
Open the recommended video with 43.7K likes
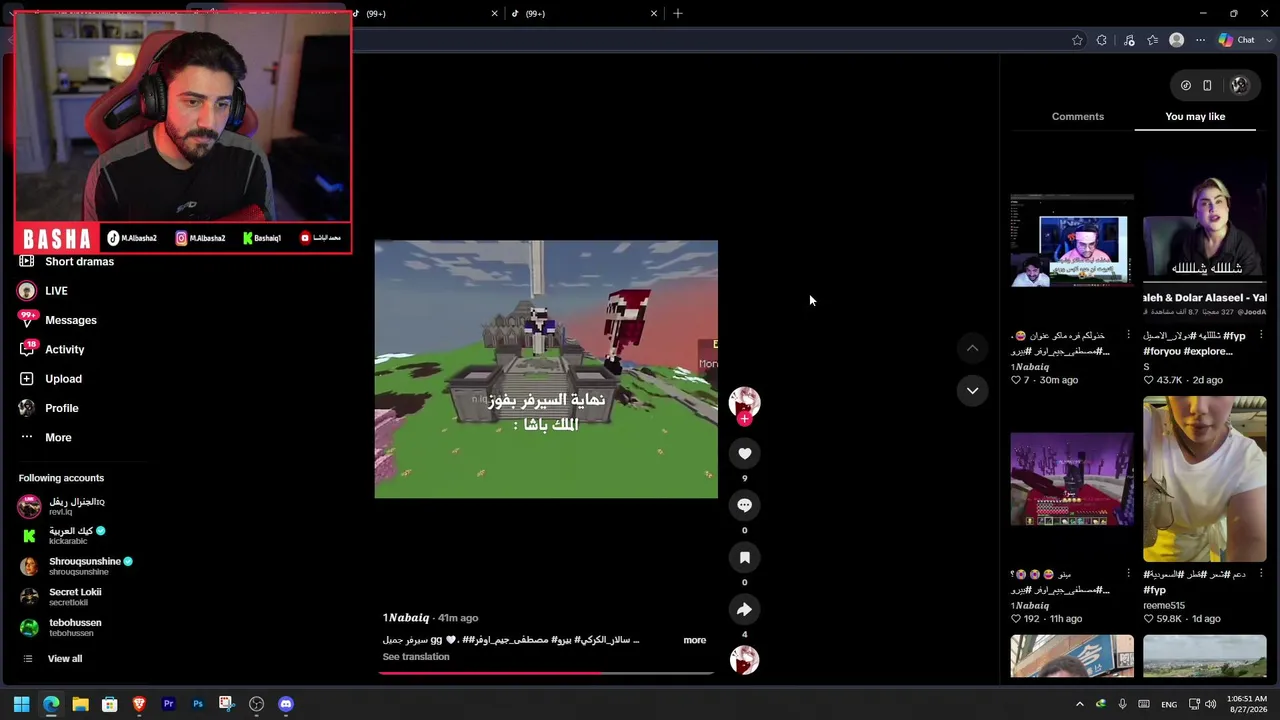pos(1205,240)
